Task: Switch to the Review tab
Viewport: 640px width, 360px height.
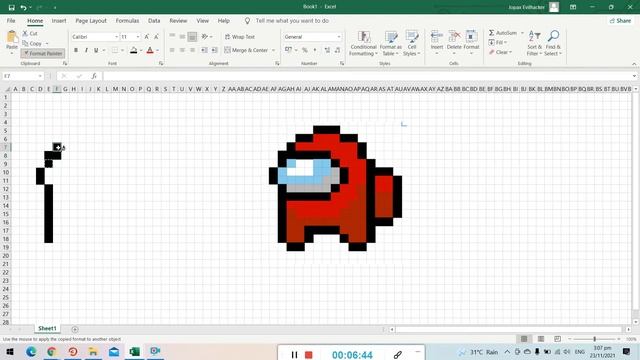Action: point(178,20)
